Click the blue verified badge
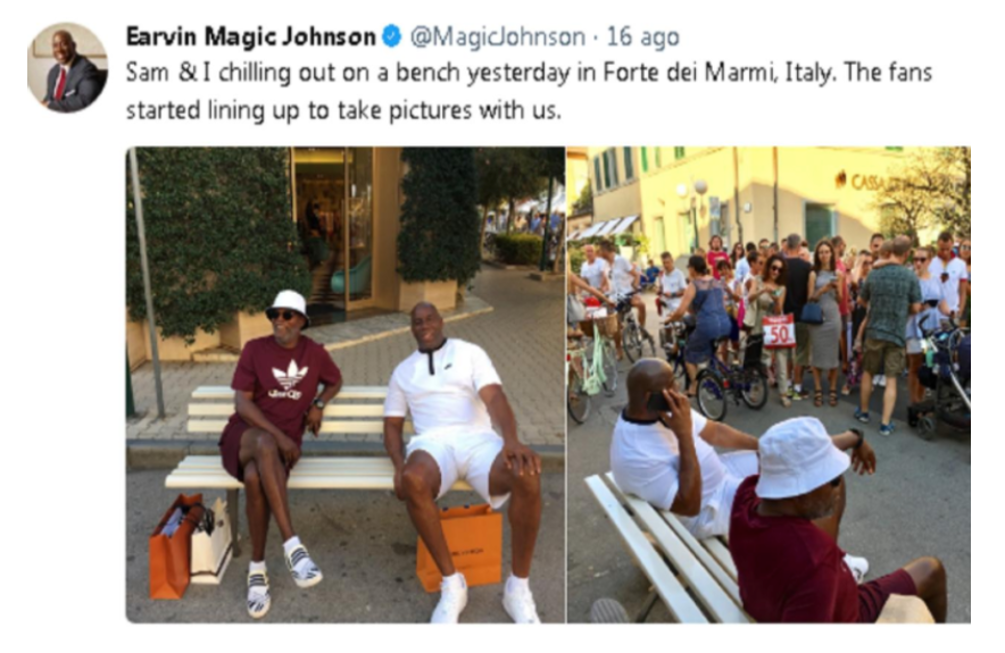This screenshot has width=1005, height=653. pyautogui.click(x=392, y=37)
